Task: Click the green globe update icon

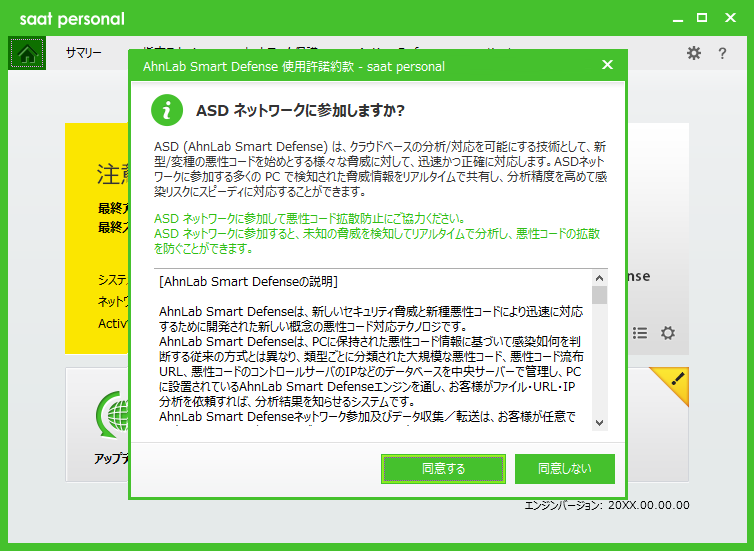Action: [x=113, y=415]
